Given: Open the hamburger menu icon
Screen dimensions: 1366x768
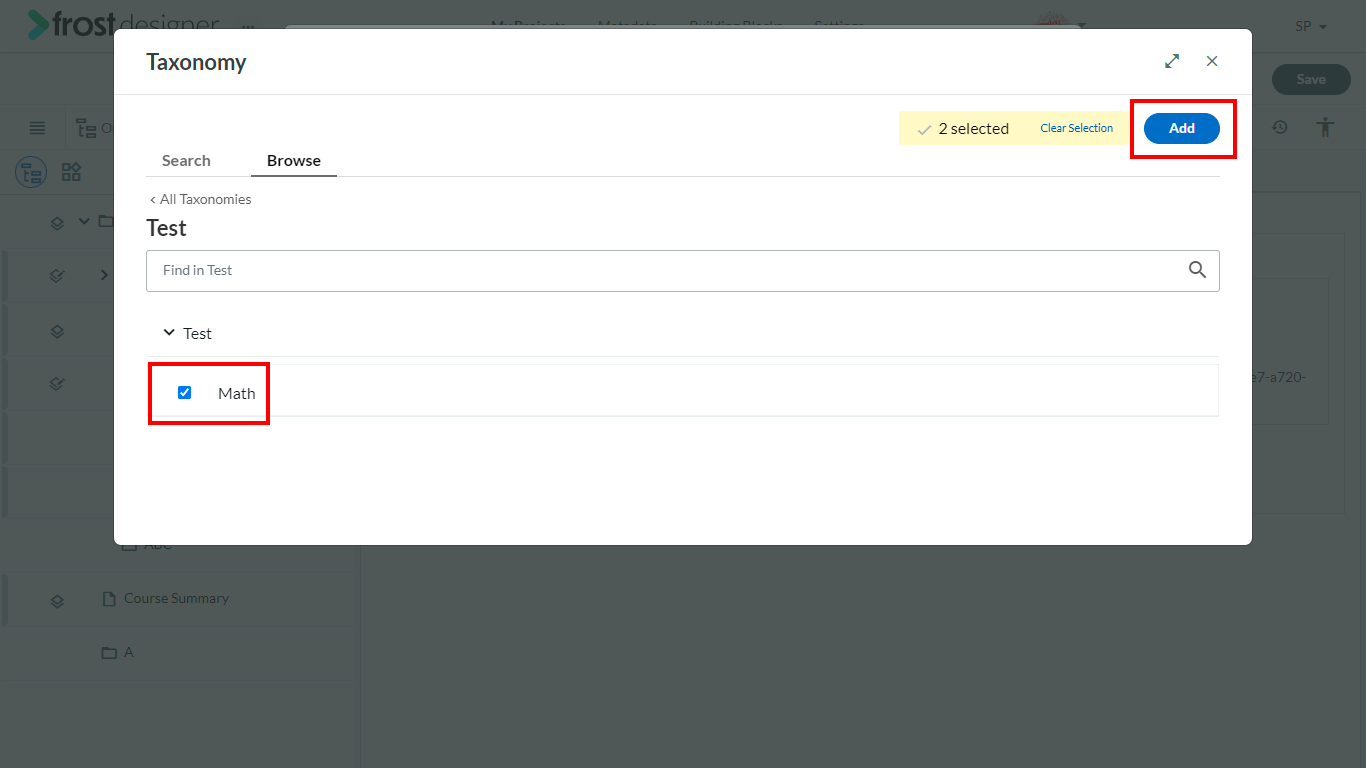Looking at the screenshot, I should pos(37,128).
